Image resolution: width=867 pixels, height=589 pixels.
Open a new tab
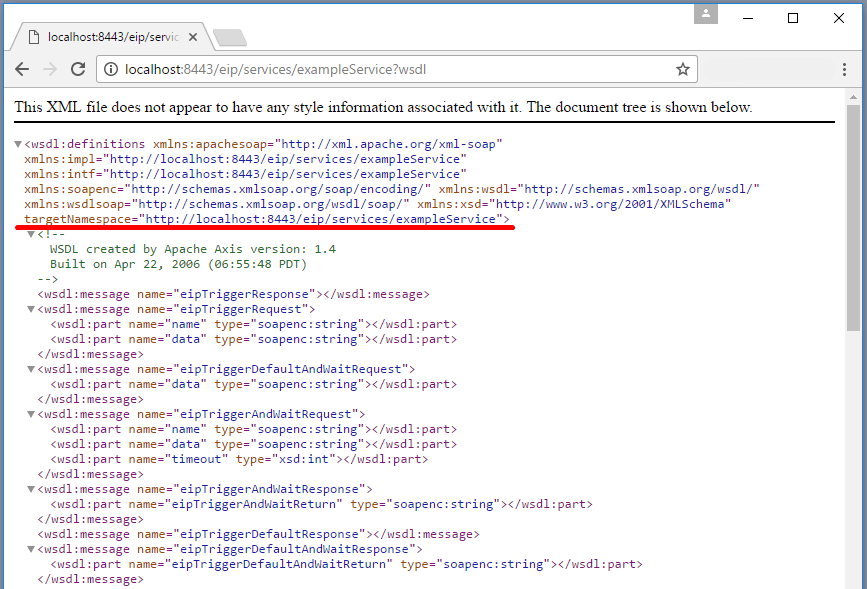[x=230, y=37]
